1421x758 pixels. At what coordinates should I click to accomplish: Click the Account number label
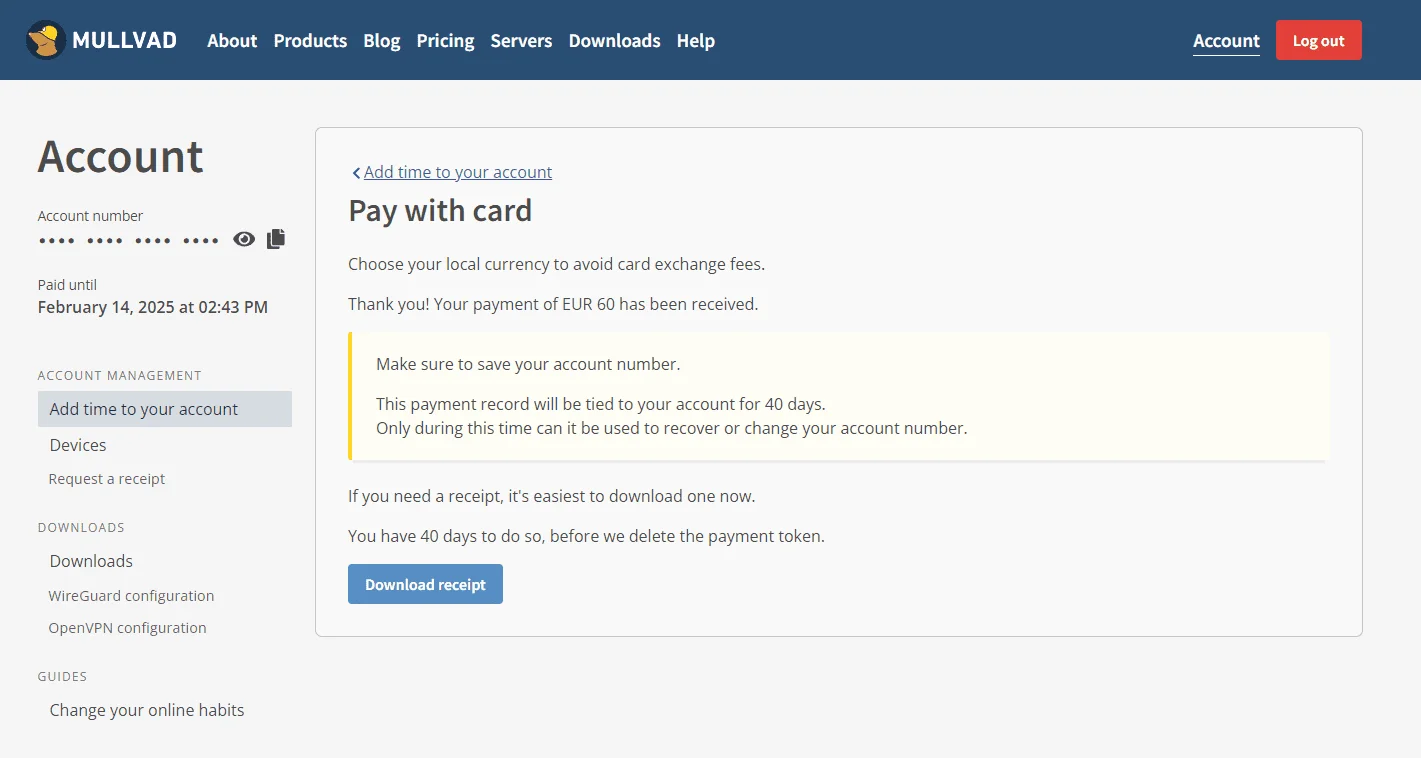coord(90,216)
